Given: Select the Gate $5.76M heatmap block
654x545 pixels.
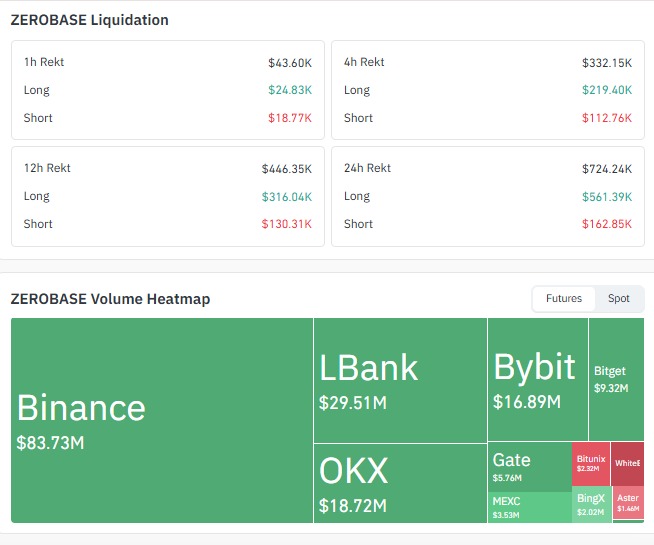Looking at the screenshot, I should (x=530, y=467).
